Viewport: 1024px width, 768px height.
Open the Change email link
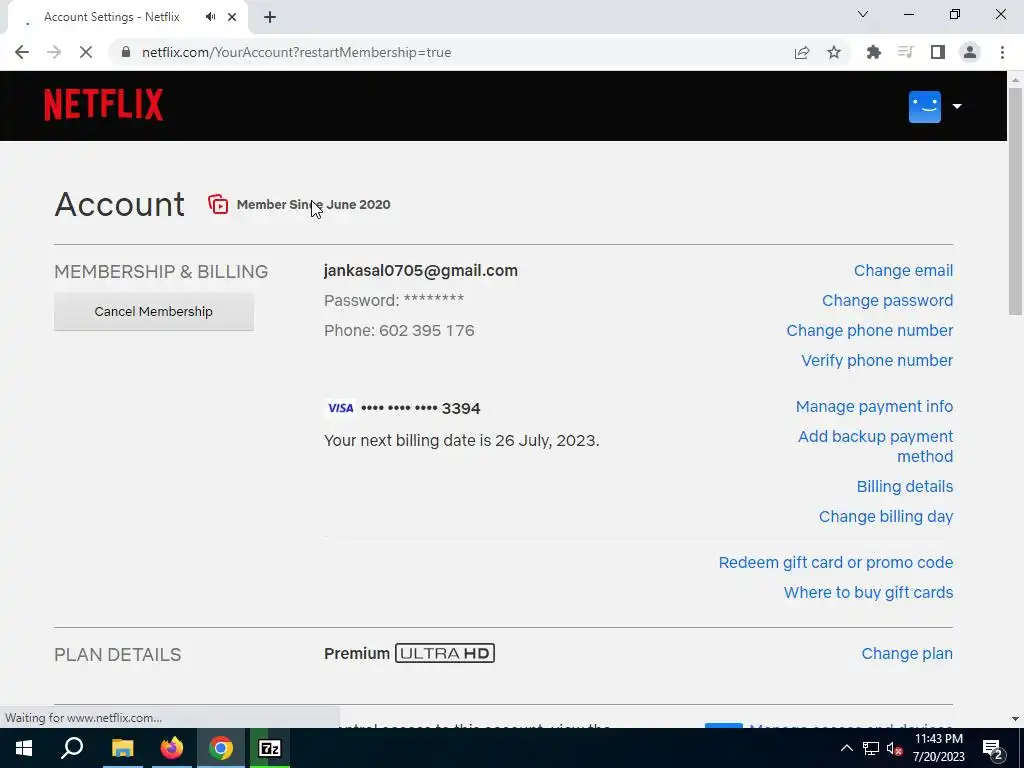click(903, 270)
